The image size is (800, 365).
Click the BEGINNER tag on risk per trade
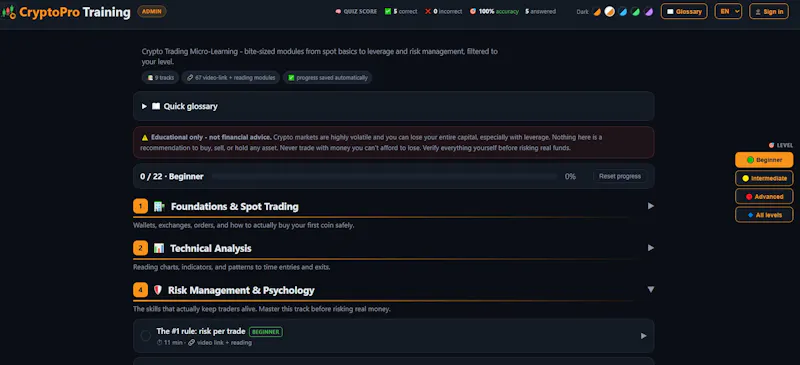click(x=266, y=332)
